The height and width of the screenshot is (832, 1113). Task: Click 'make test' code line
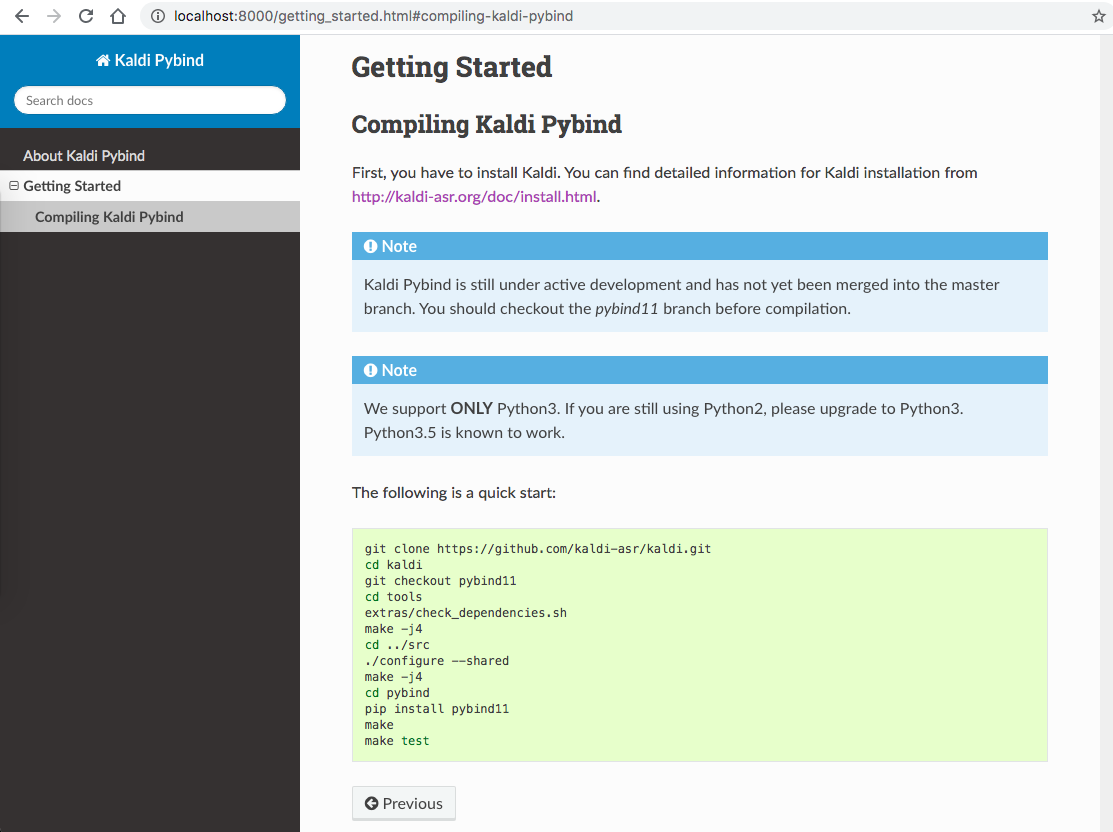[397, 740]
